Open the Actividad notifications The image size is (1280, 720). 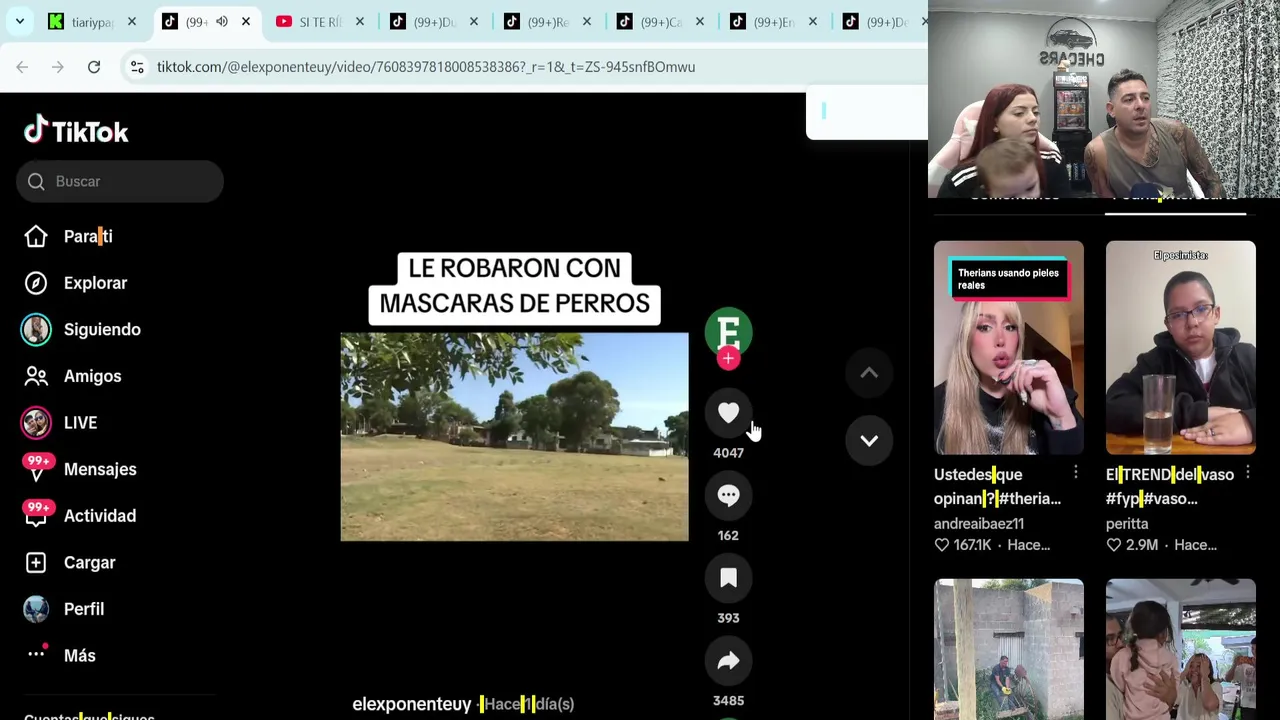[x=100, y=516]
